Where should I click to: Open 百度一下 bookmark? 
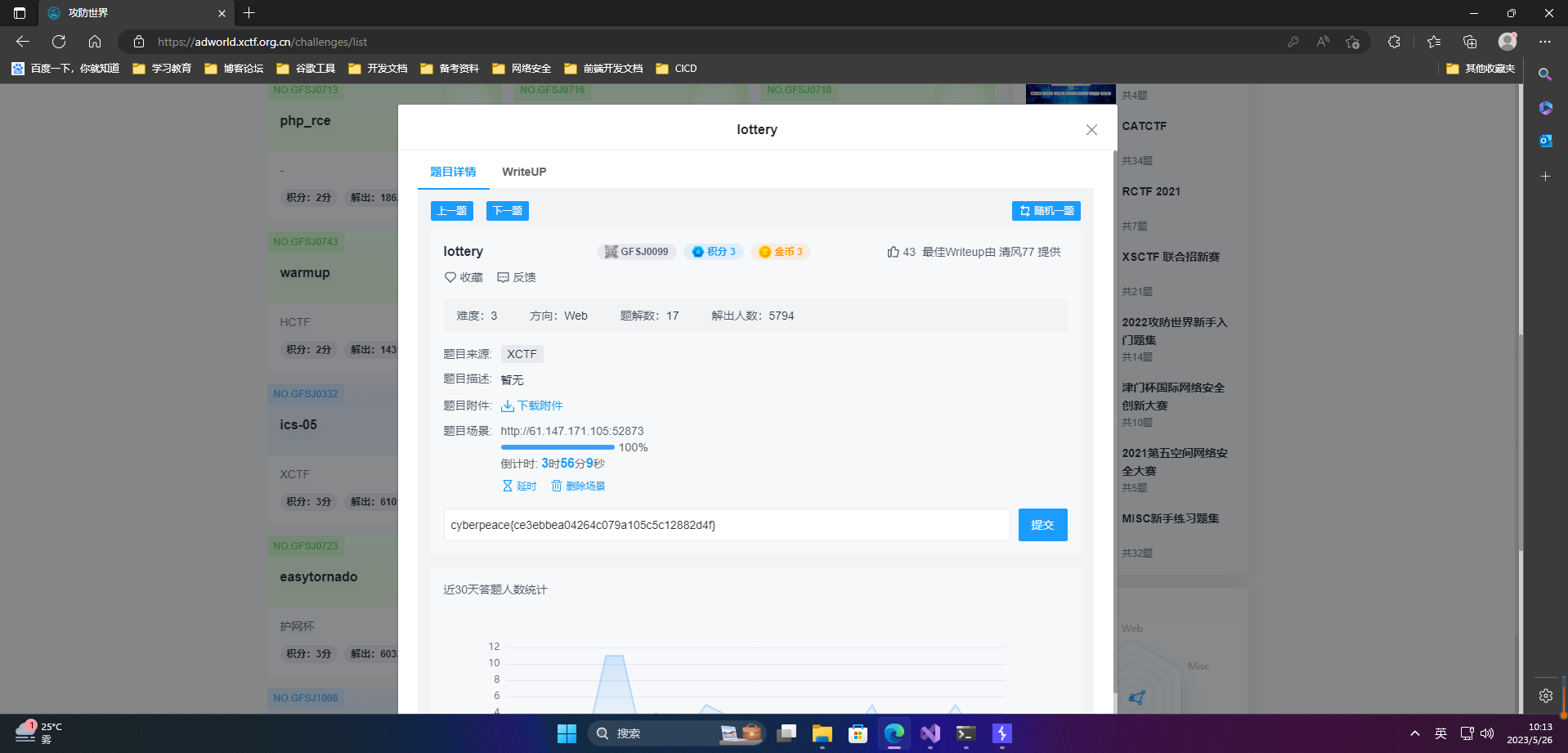65,69
